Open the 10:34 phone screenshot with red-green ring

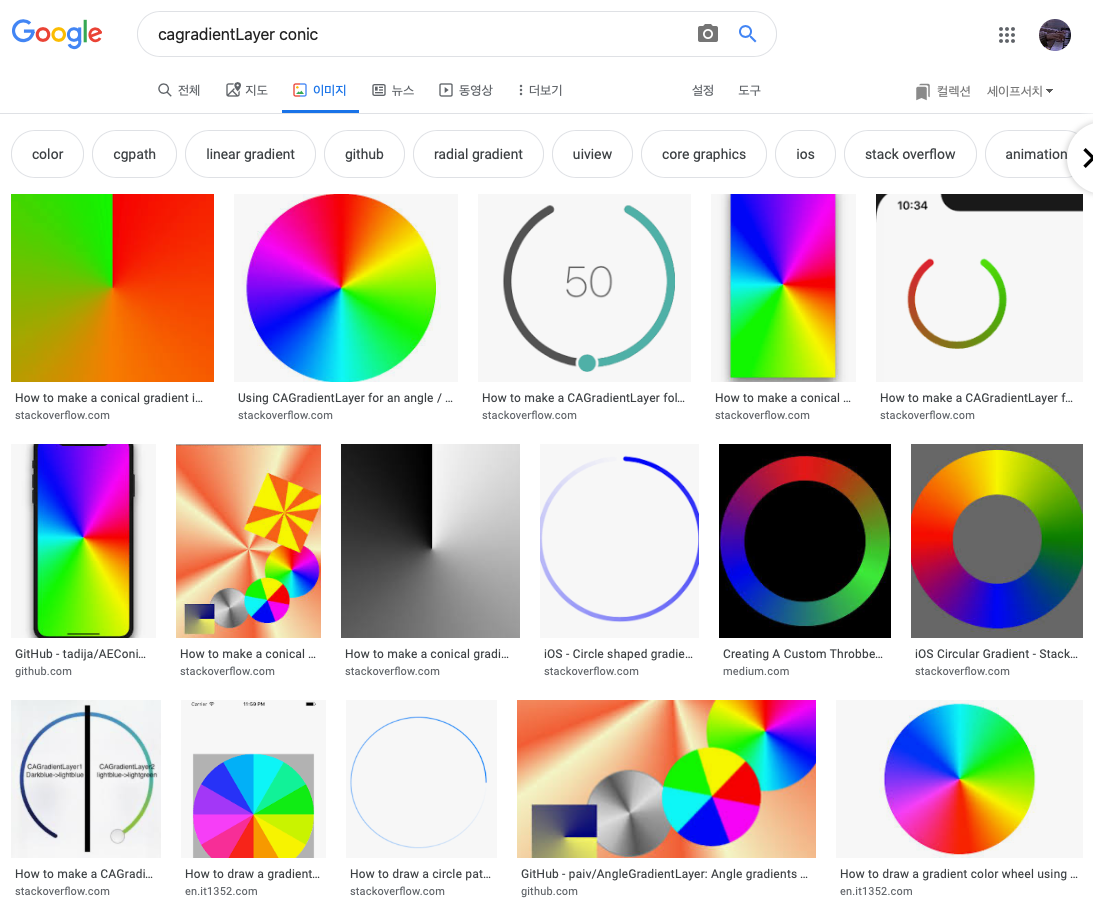tap(979, 288)
